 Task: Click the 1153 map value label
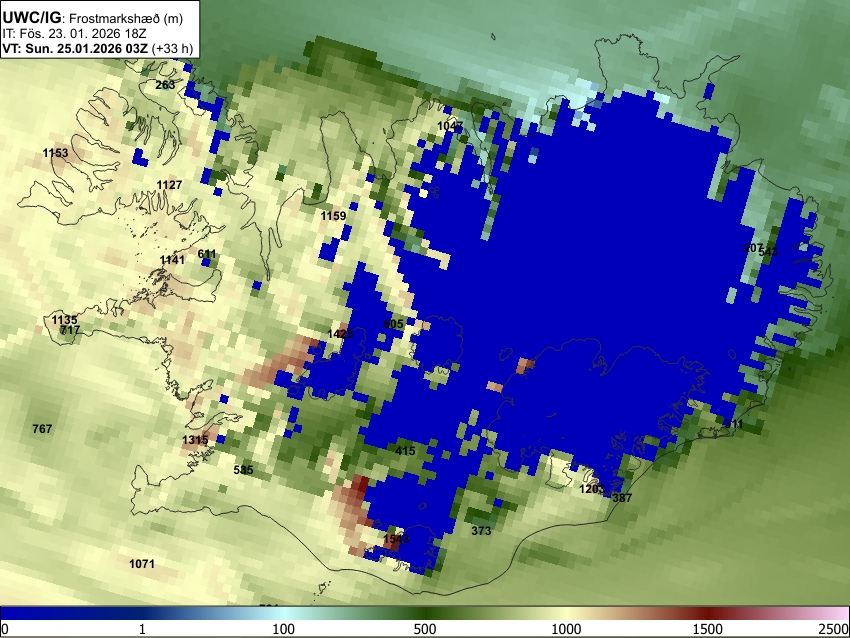[55, 153]
